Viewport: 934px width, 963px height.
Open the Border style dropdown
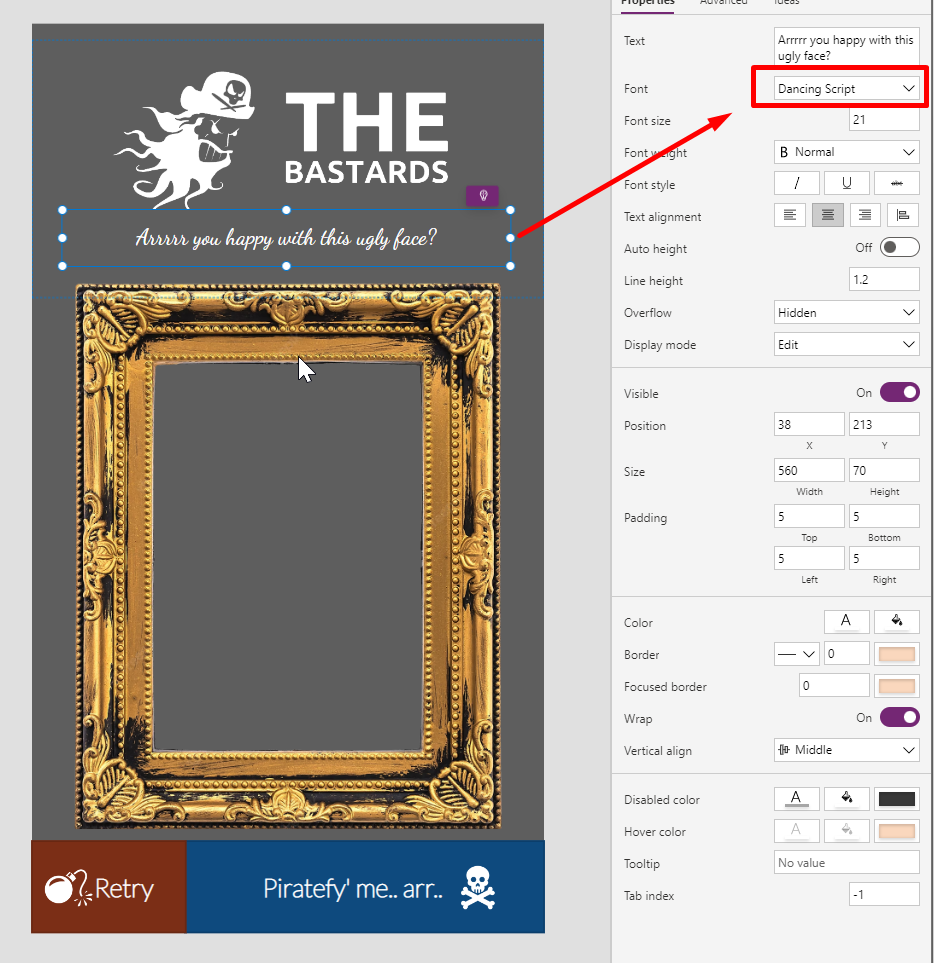click(796, 653)
